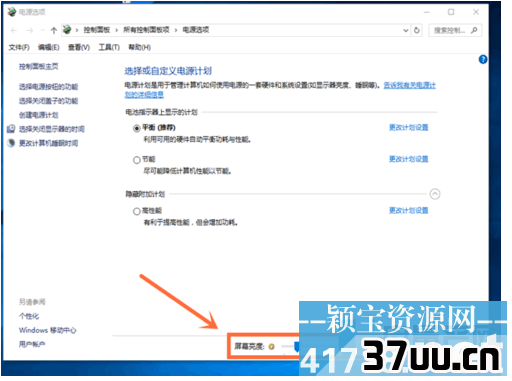This screenshot has width=512, height=381.
Task: Change plan settings for 节能 plan
Action: point(409,159)
